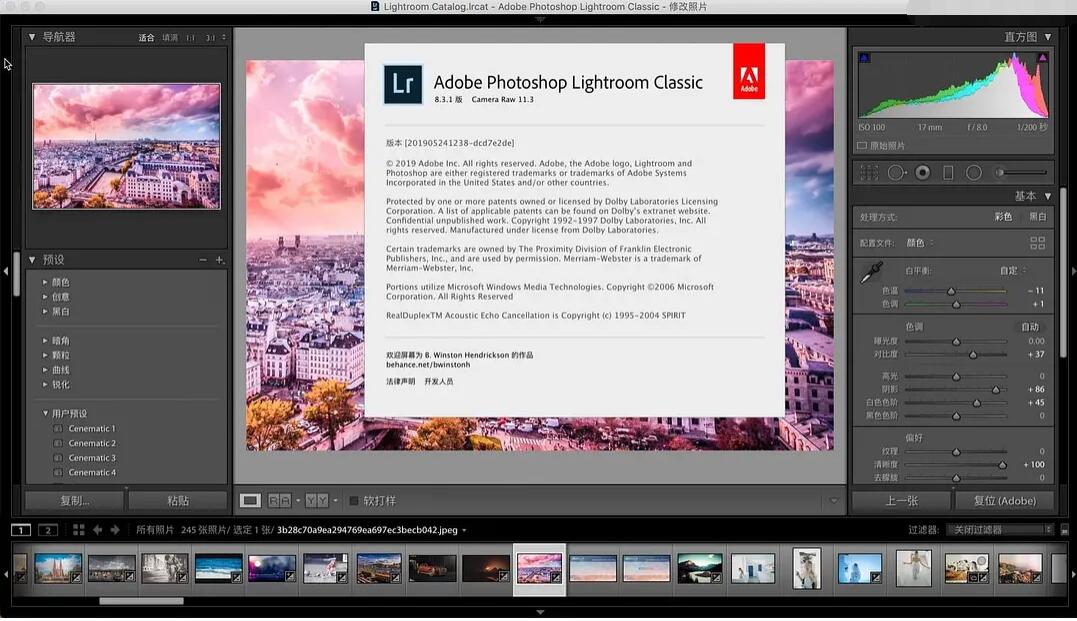The image size is (1077, 621).
Task: Select the Spot Removal tool
Action: (896, 173)
